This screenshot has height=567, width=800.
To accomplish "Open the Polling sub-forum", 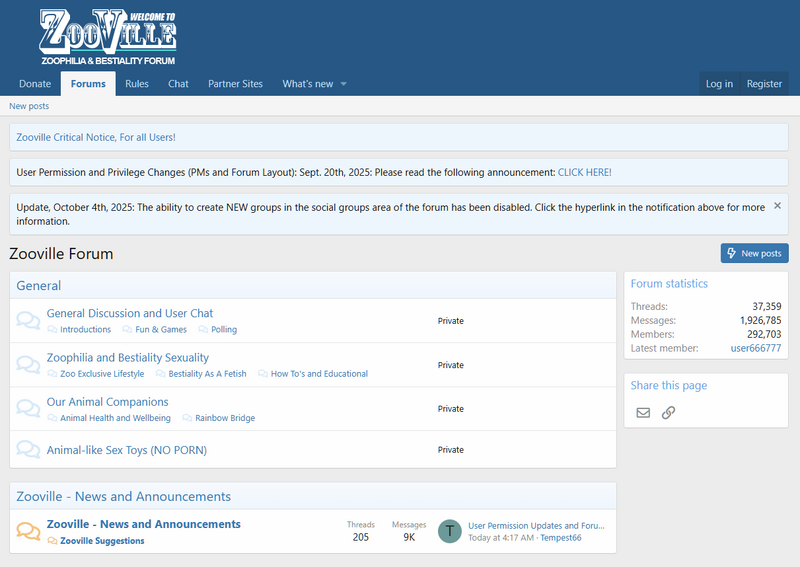I will 224,330.
